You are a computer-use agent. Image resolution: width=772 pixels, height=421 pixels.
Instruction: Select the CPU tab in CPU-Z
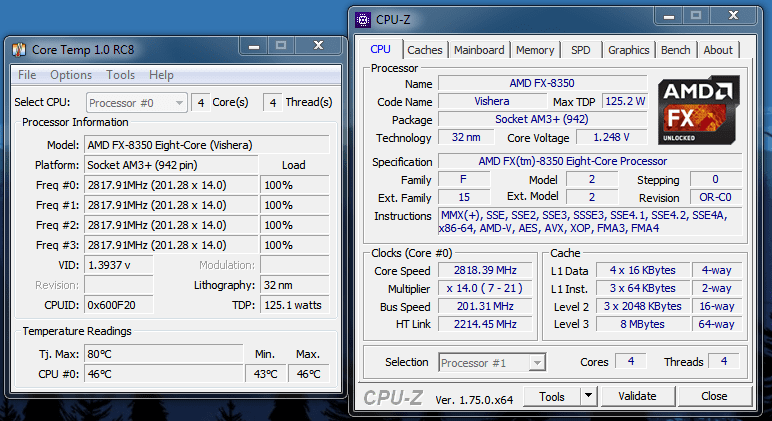381,49
